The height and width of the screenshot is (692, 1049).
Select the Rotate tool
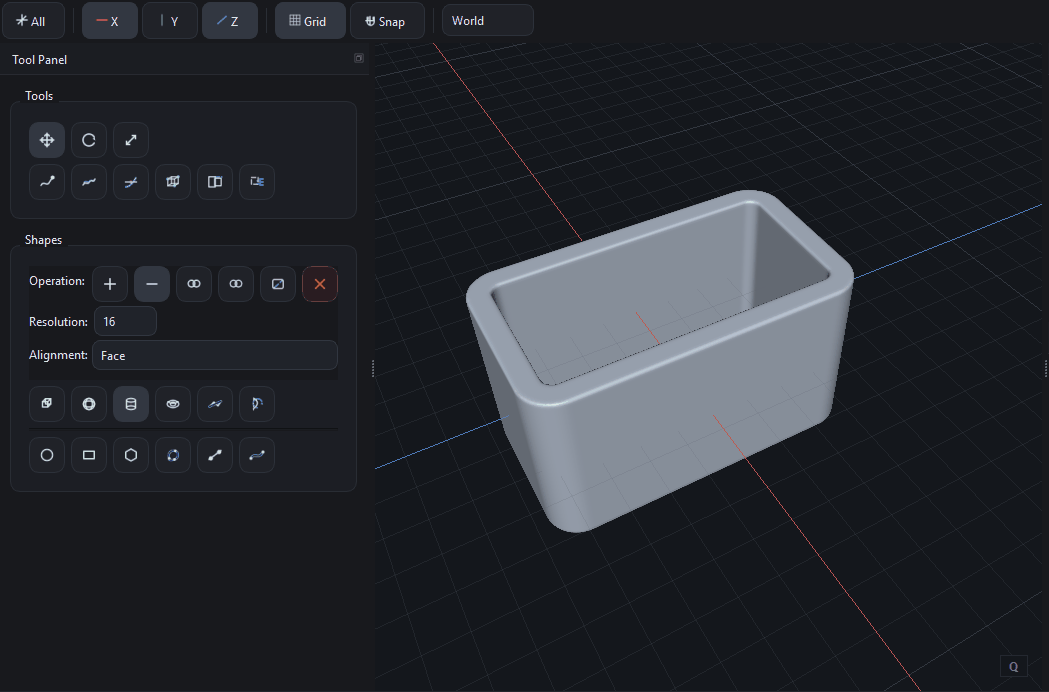[89, 140]
